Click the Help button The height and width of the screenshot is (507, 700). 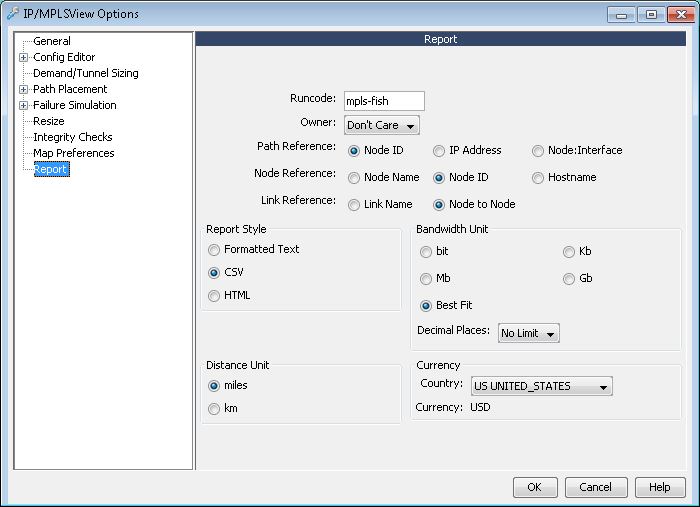click(x=660, y=487)
